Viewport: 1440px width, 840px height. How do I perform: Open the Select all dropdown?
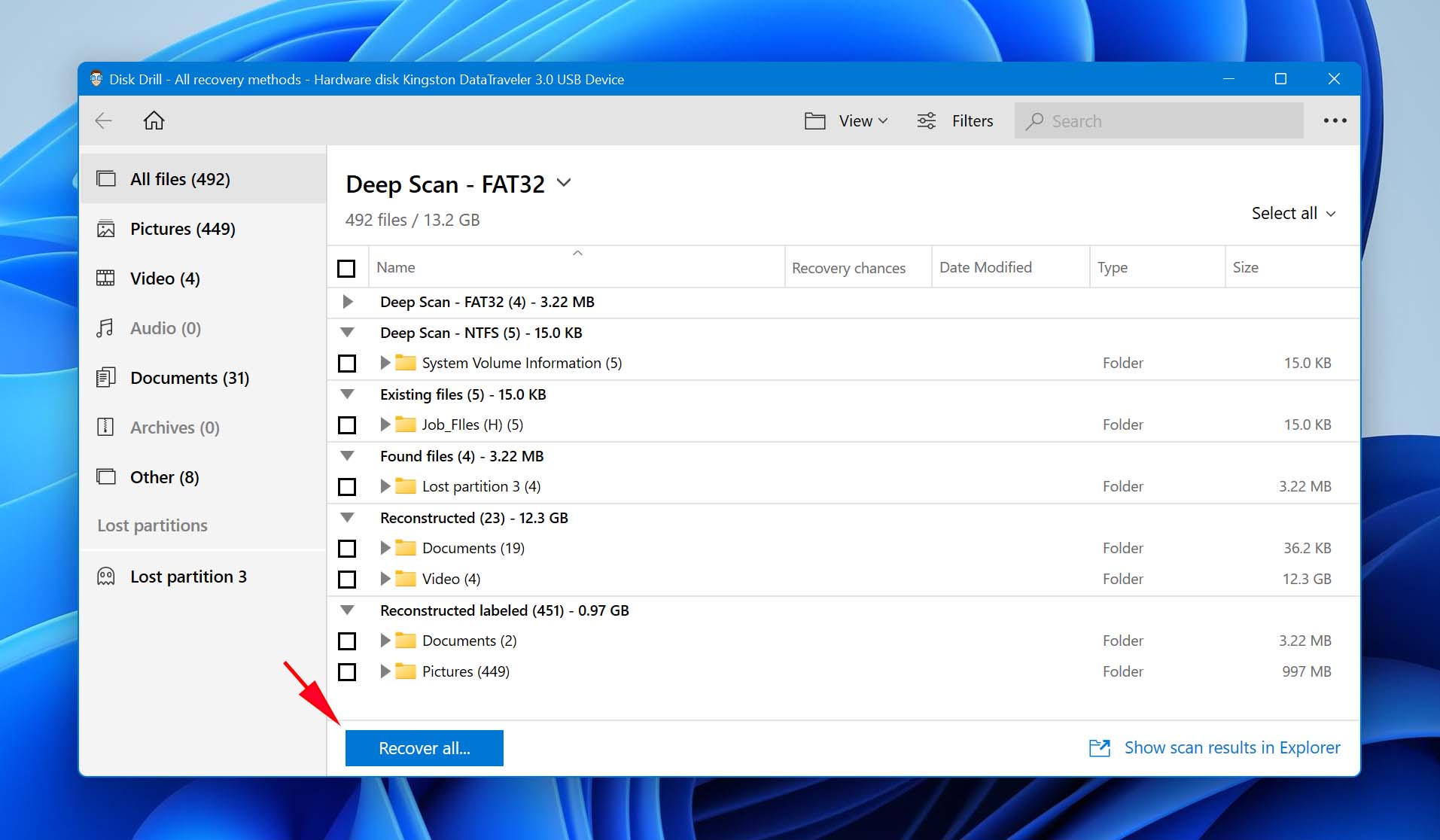(1292, 213)
